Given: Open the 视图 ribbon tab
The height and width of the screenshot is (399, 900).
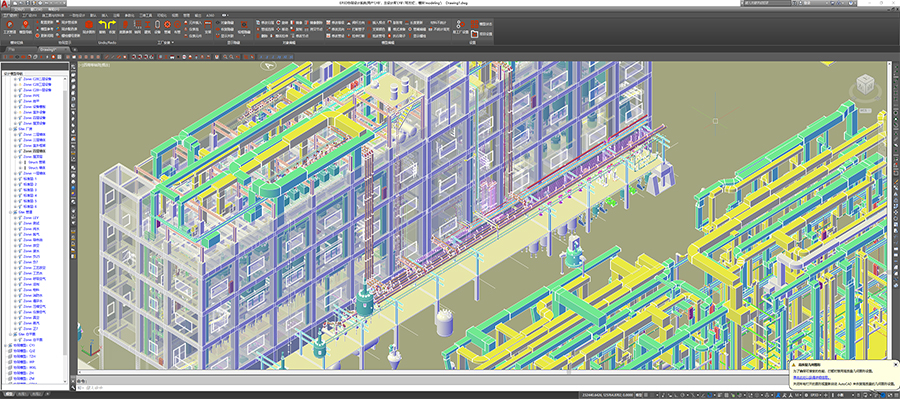Looking at the screenshot, I should click(x=175, y=16).
